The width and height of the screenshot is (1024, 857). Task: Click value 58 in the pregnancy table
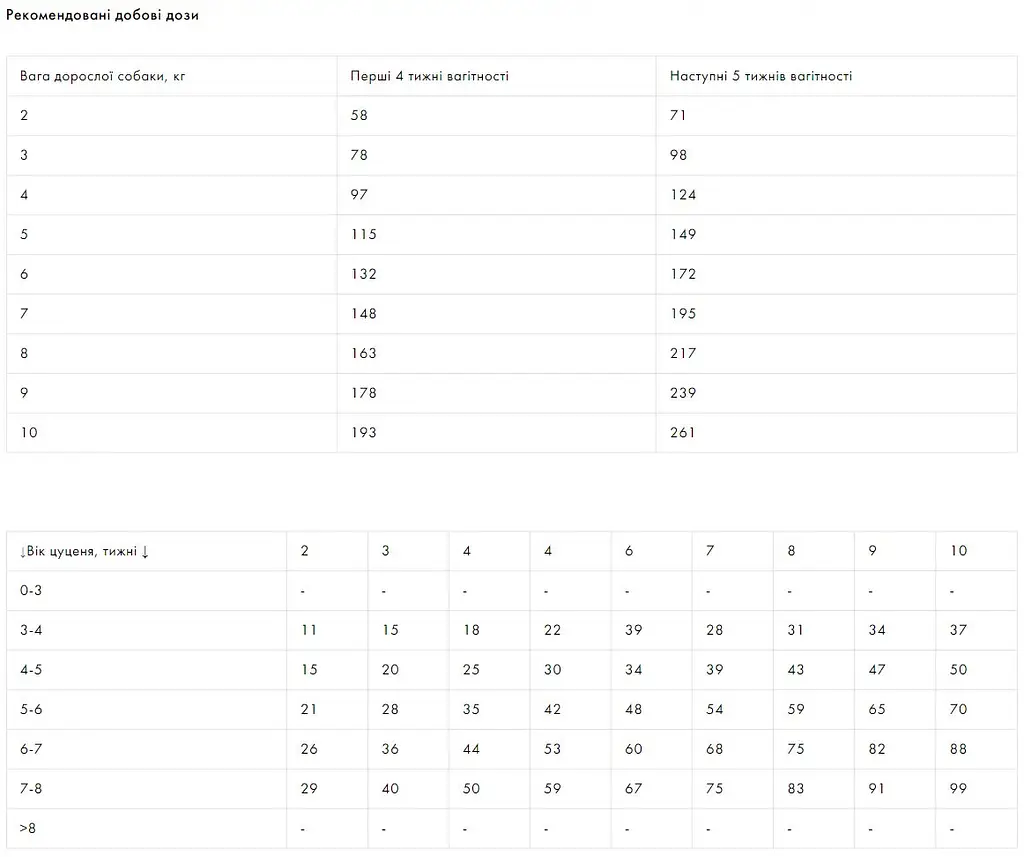click(x=359, y=115)
